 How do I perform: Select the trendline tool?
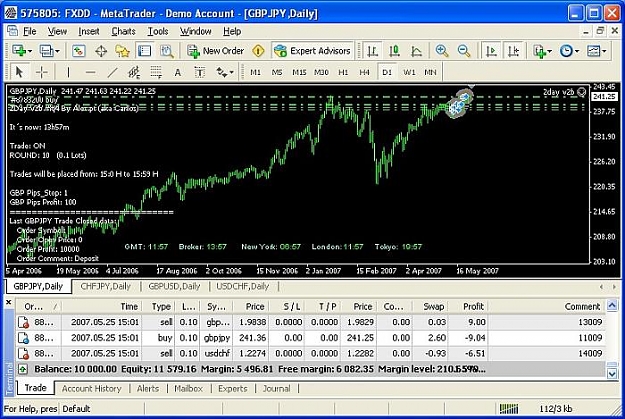click(x=112, y=72)
